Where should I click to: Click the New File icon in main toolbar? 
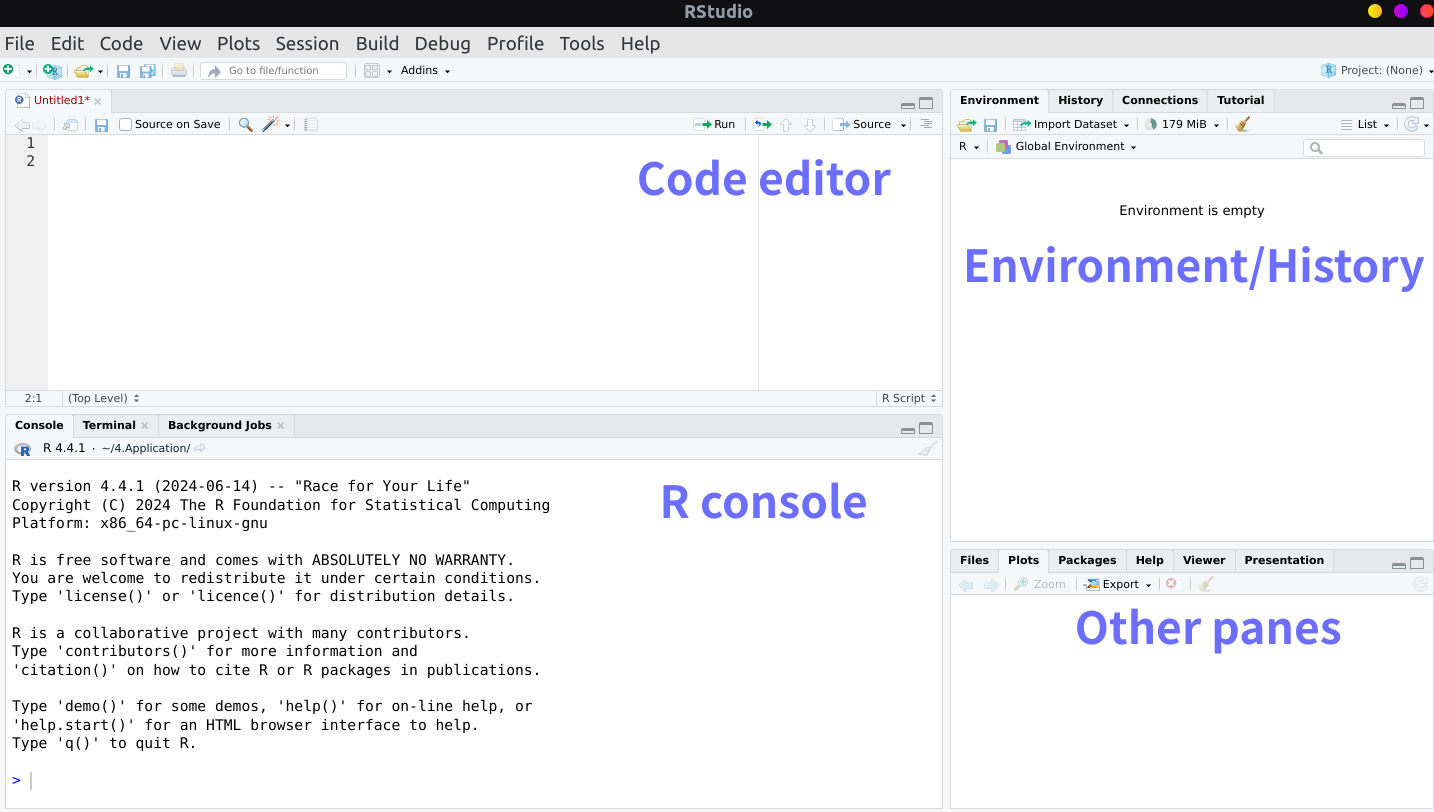coord(9,70)
